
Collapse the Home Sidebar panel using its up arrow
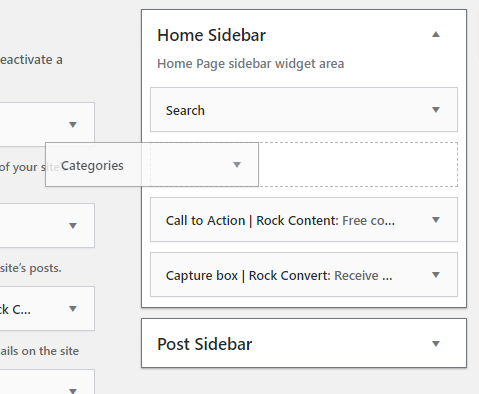click(x=436, y=34)
